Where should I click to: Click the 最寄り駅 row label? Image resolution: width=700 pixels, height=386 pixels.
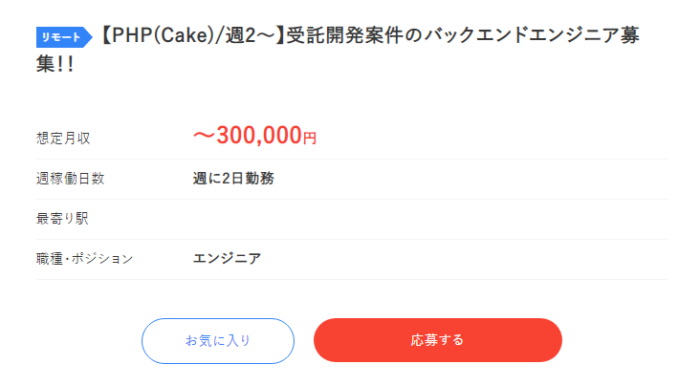coord(62,219)
